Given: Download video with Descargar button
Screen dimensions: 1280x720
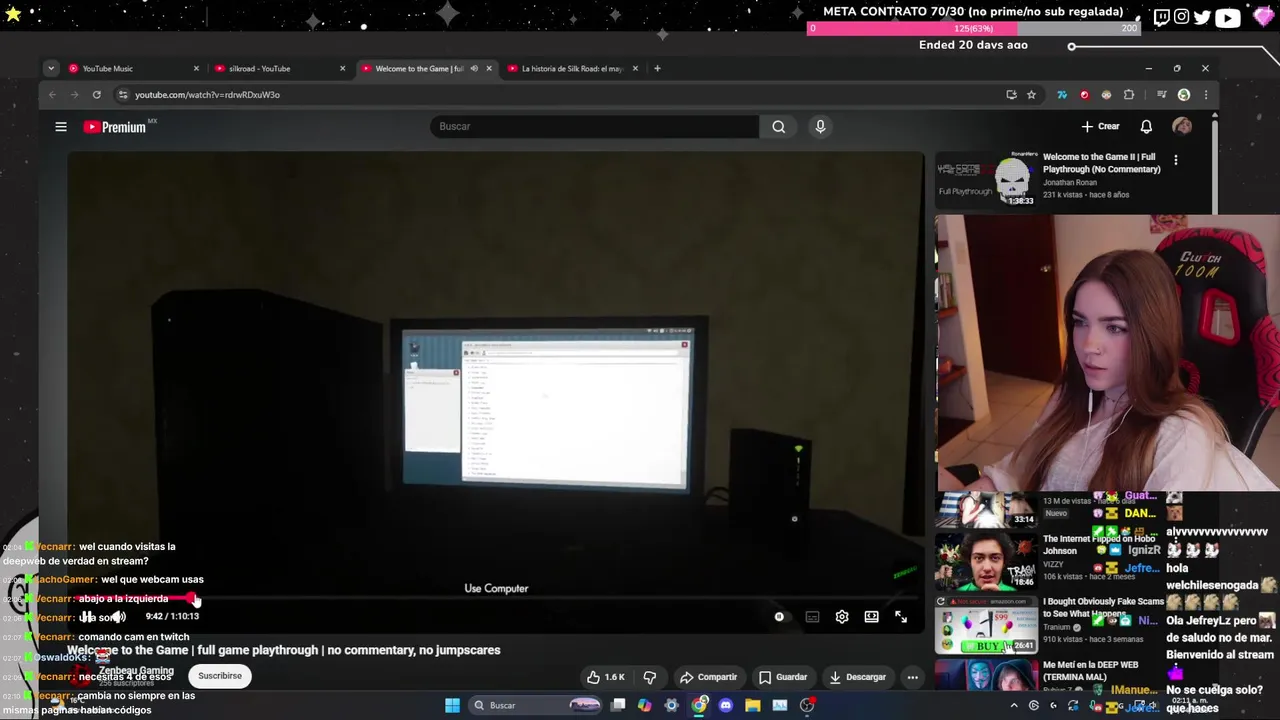Looking at the screenshot, I should point(858,677).
